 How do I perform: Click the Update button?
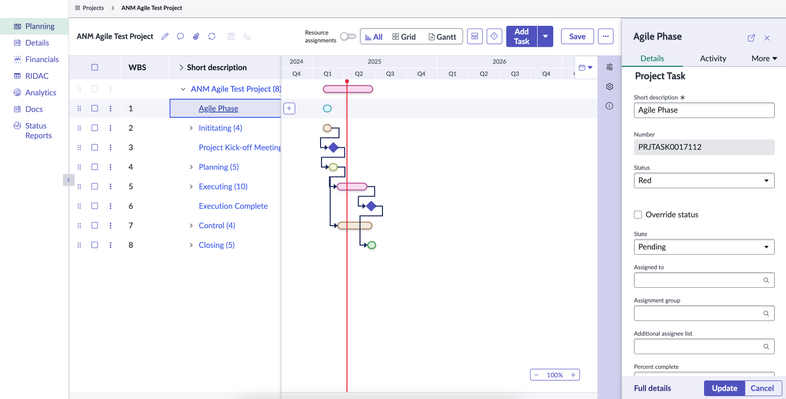(724, 388)
